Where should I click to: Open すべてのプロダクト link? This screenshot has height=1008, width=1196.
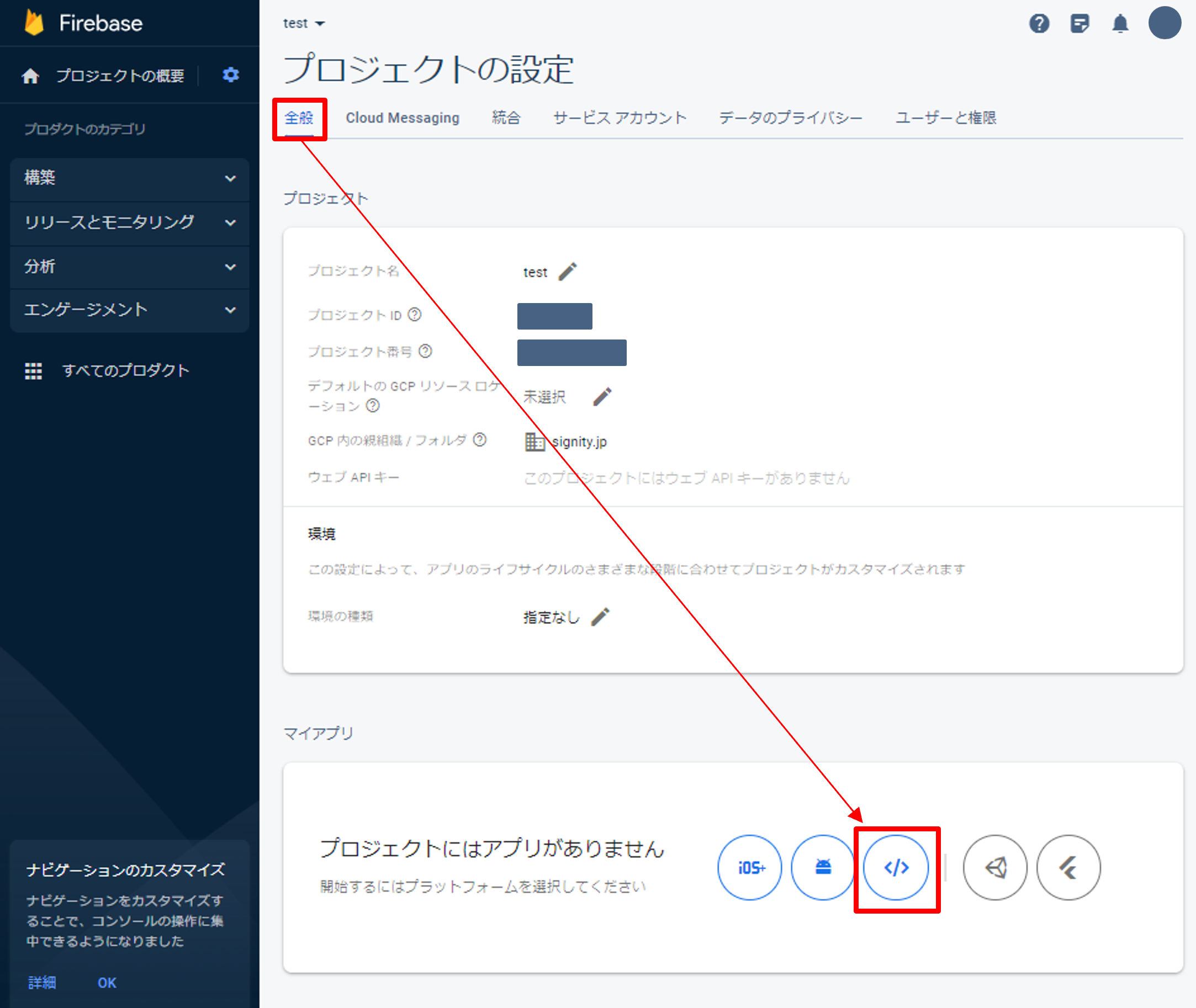pos(126,371)
